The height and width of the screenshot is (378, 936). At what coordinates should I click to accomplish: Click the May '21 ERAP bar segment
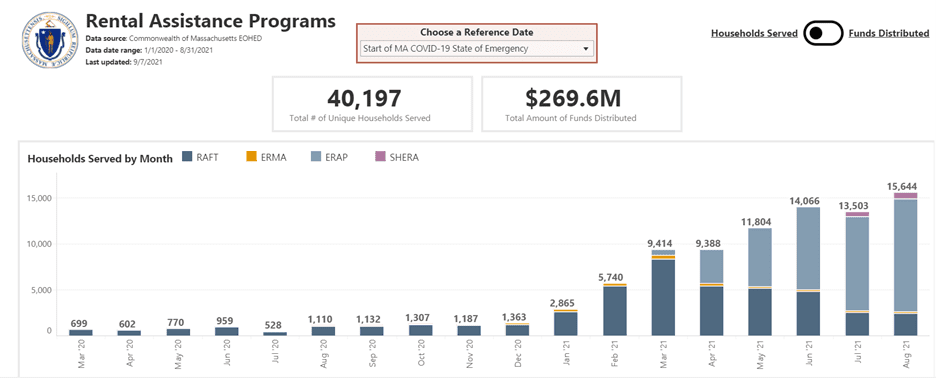point(760,257)
